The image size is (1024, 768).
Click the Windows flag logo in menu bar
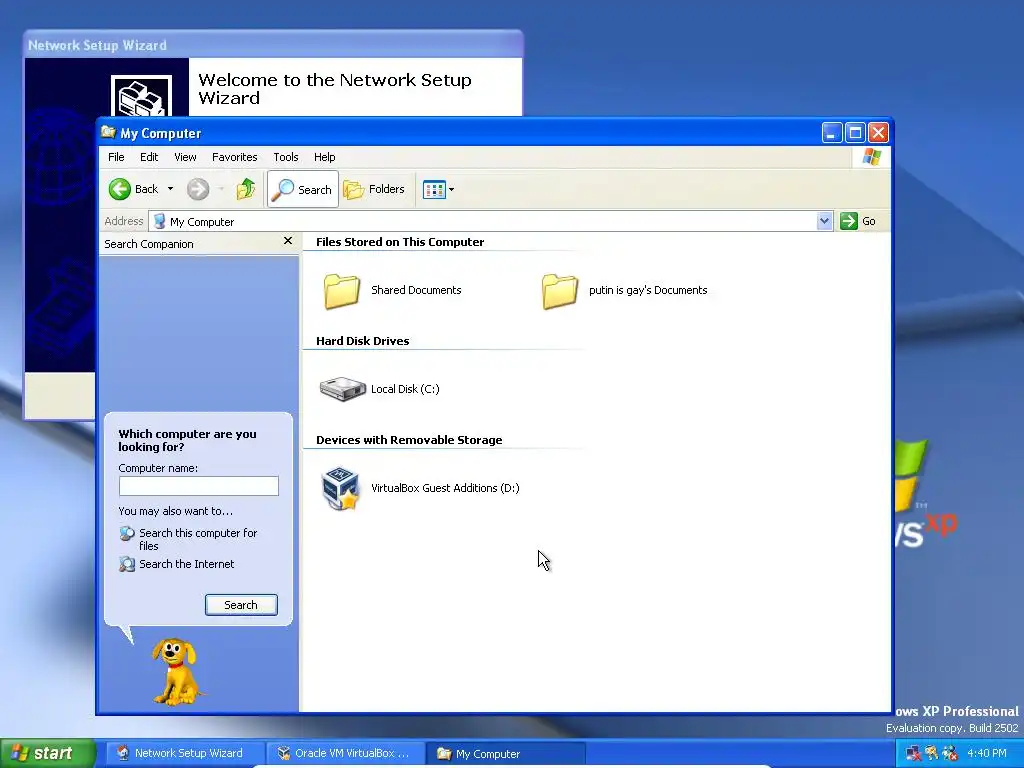coord(872,157)
